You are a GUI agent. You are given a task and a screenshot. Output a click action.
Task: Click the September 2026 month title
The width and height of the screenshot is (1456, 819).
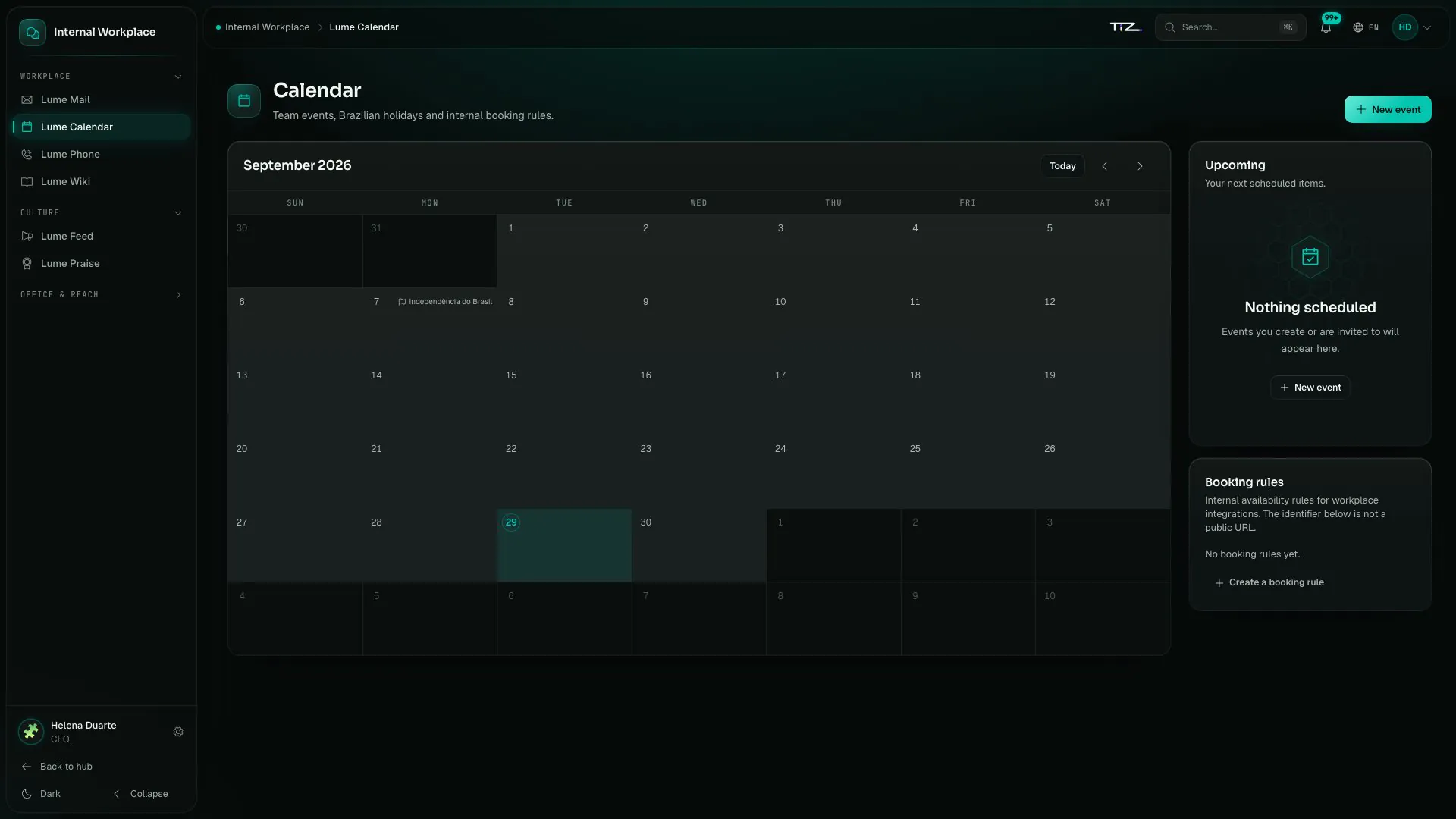[297, 165]
